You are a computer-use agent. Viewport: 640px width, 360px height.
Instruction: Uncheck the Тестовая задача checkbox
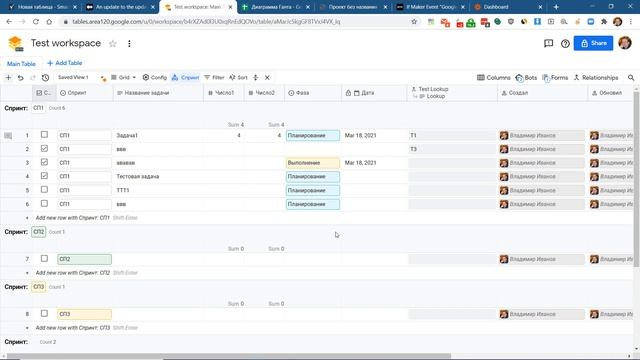click(44, 176)
